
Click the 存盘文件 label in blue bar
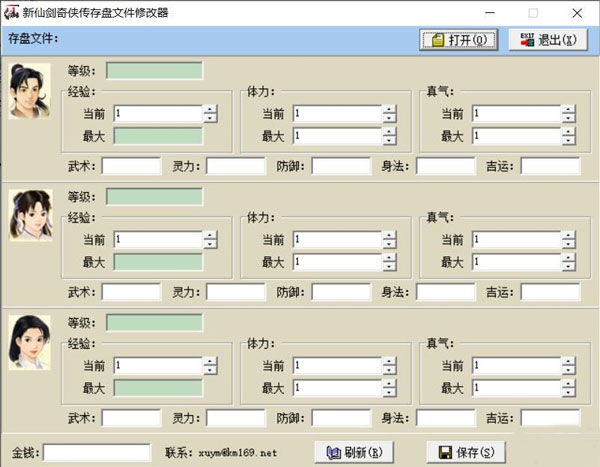pos(33,38)
